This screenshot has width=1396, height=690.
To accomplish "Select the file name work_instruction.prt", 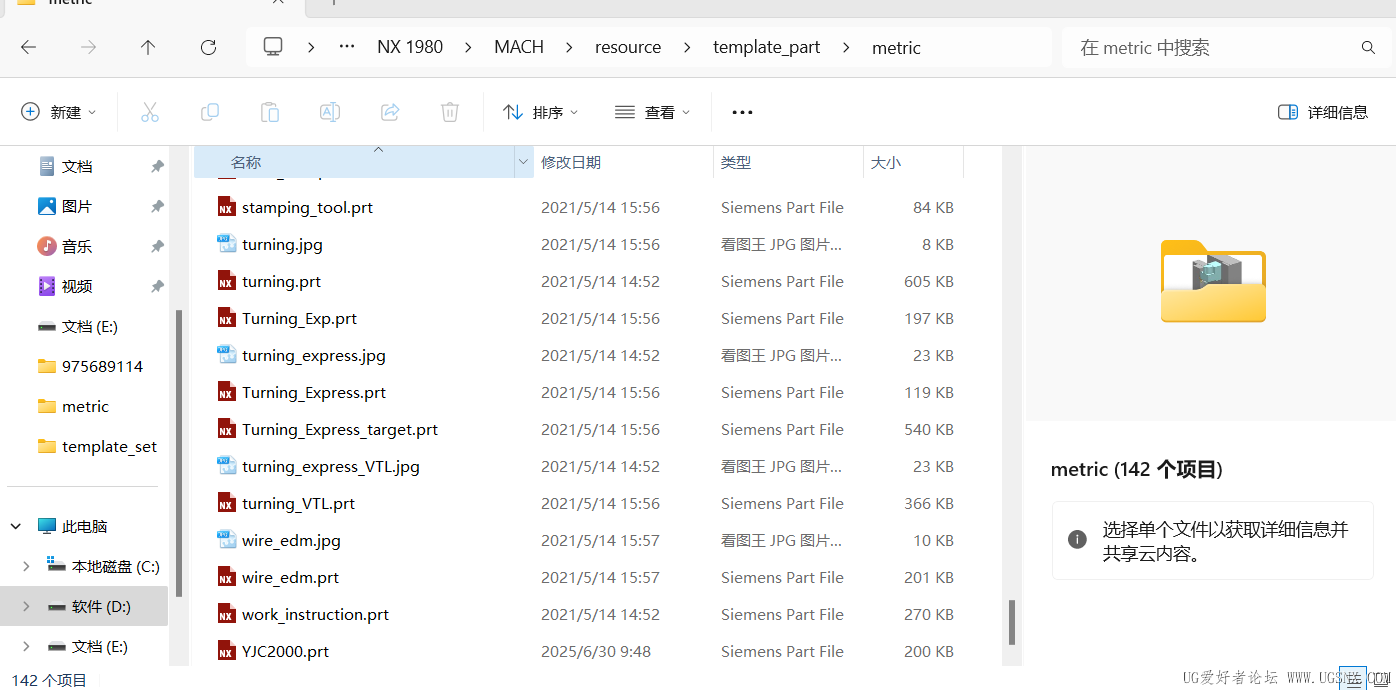I will (315, 614).
